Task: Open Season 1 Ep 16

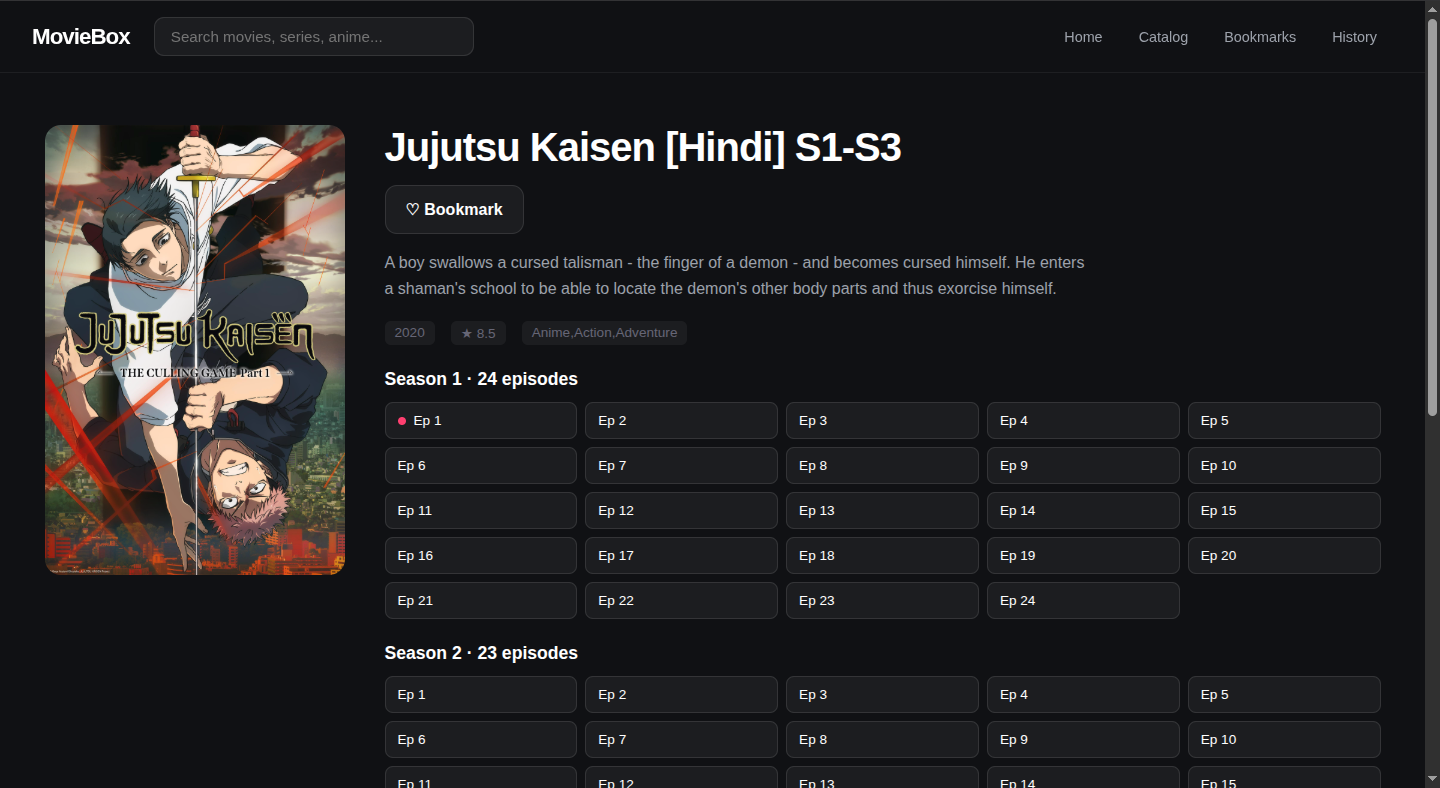Action: click(481, 556)
